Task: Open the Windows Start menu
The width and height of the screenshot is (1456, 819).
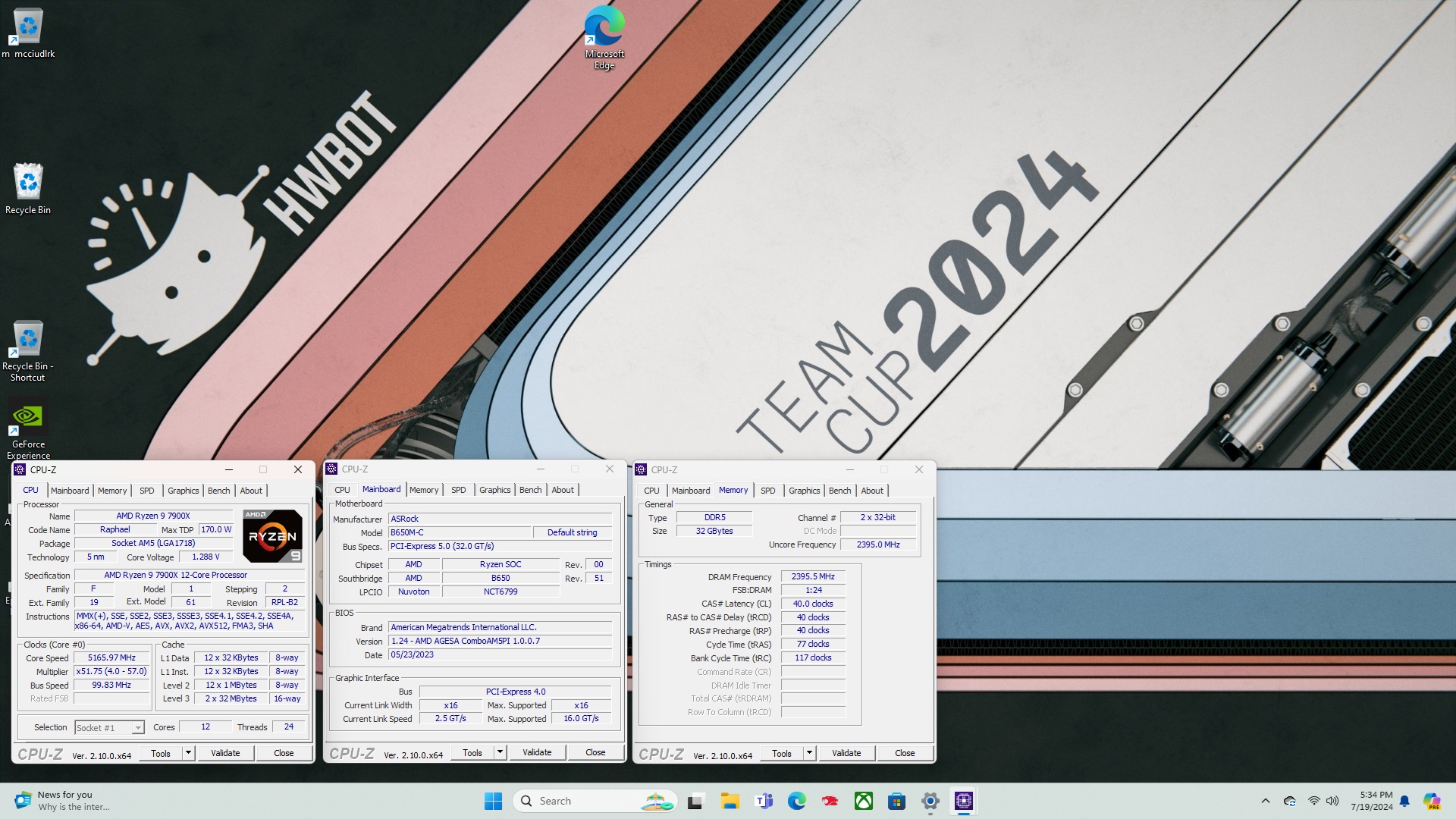Action: pos(493,801)
